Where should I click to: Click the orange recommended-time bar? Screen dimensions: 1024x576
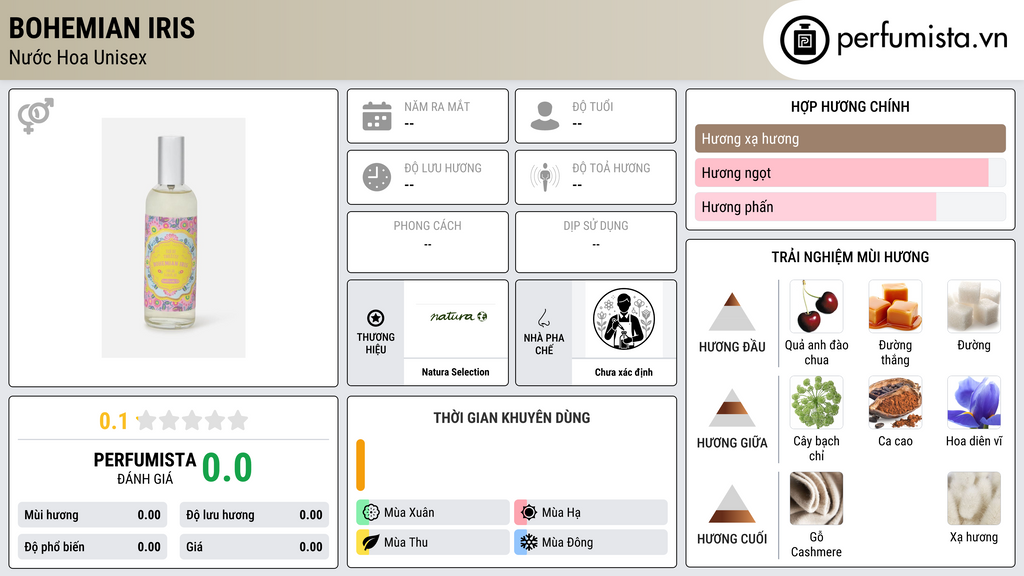click(360, 465)
